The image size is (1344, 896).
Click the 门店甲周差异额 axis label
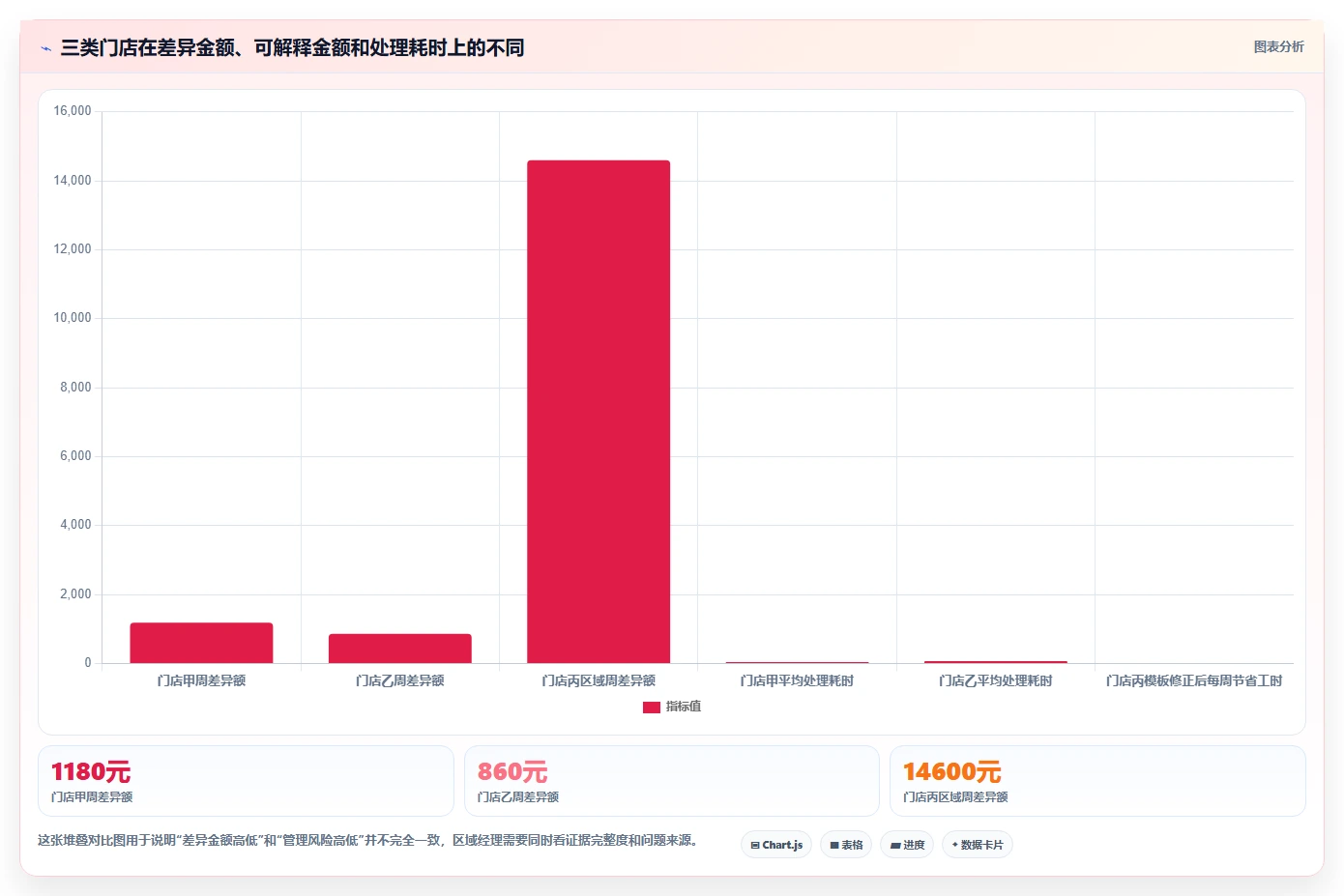(x=201, y=680)
